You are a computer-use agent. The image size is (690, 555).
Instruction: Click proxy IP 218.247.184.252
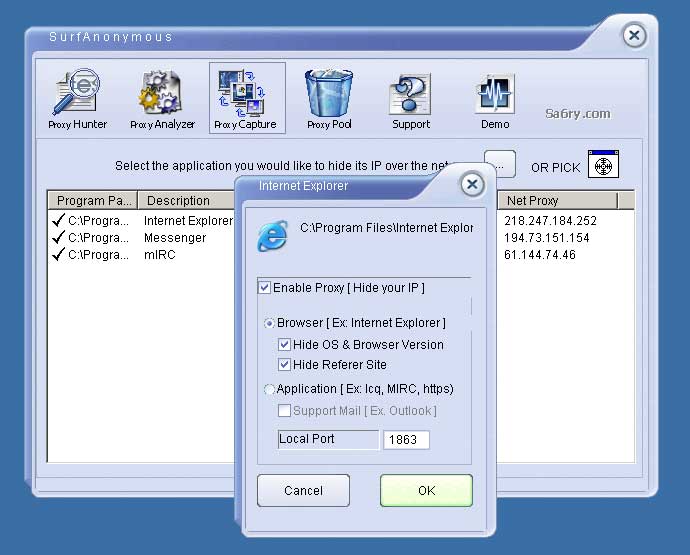550,221
